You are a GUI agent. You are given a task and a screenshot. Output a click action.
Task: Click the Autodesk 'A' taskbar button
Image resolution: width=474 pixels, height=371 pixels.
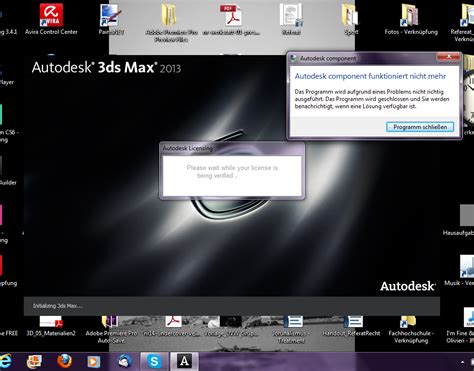tap(184, 361)
